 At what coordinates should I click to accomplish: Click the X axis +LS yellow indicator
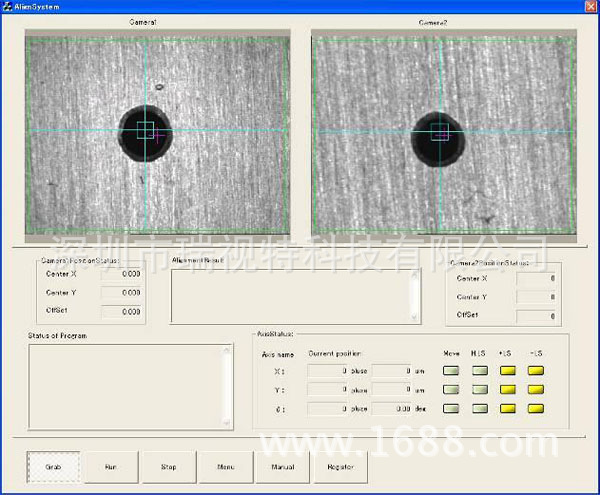coord(508,371)
